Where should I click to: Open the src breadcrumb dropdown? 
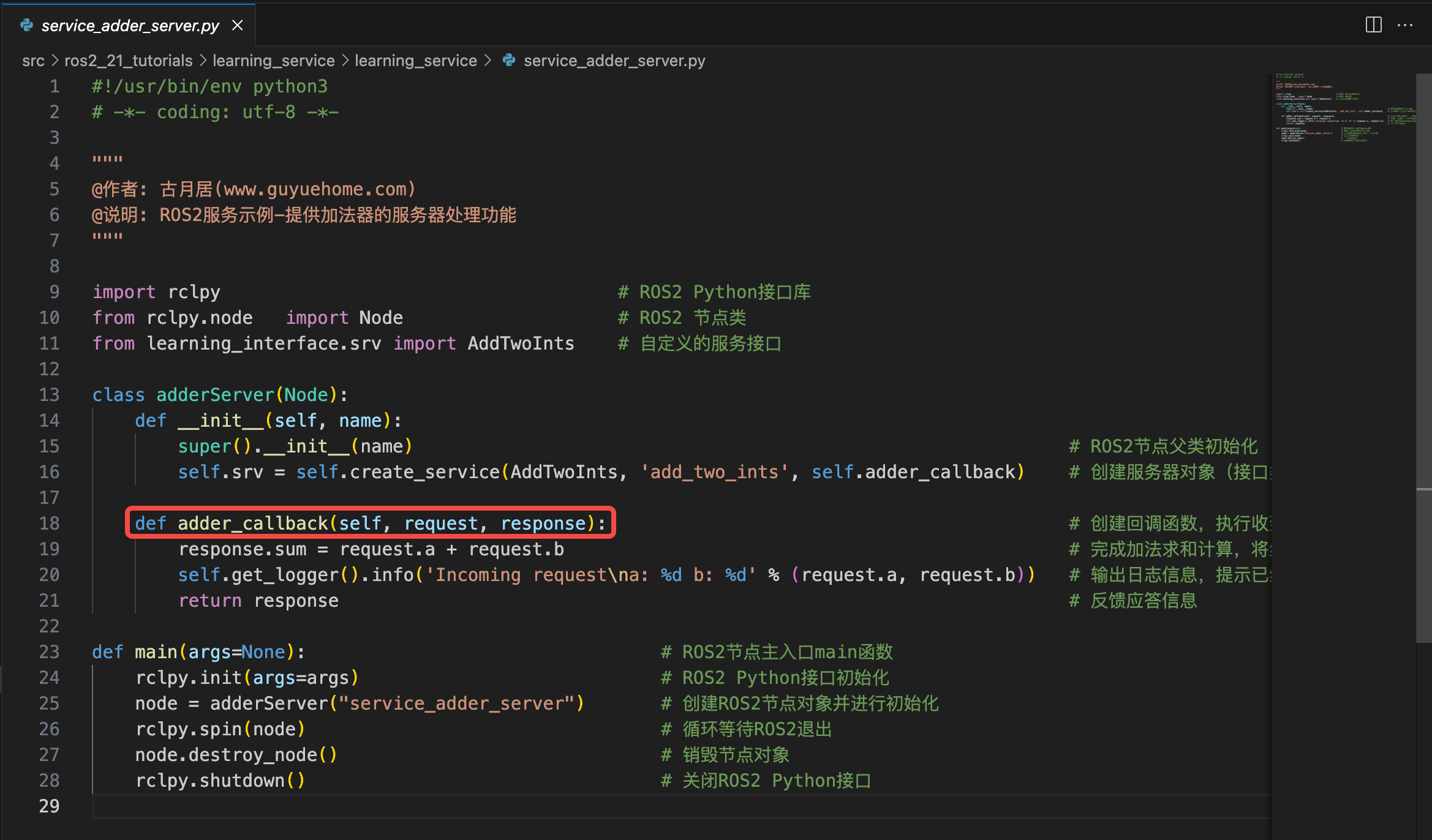click(x=34, y=60)
